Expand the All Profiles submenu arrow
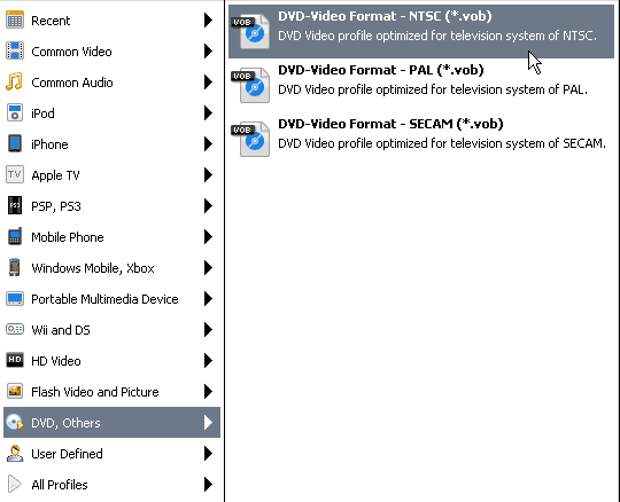This screenshot has width=620, height=502. click(208, 485)
